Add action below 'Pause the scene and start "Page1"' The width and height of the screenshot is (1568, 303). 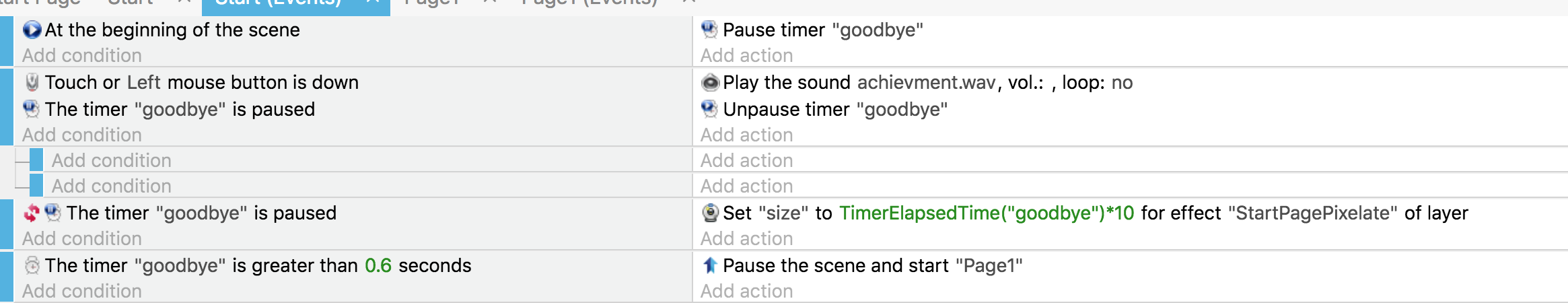746,291
